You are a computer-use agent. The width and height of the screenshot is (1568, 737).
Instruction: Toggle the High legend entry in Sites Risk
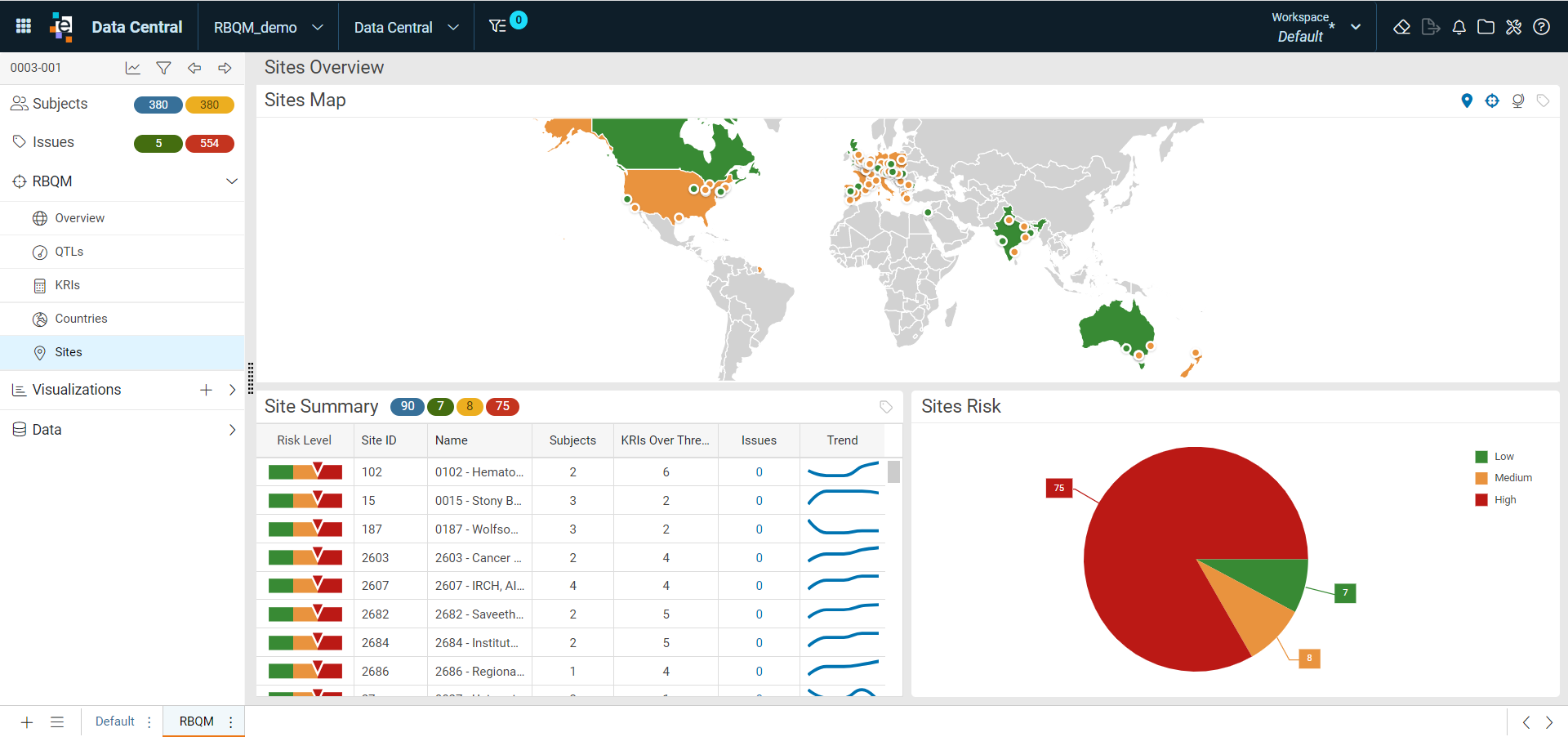coord(1495,500)
